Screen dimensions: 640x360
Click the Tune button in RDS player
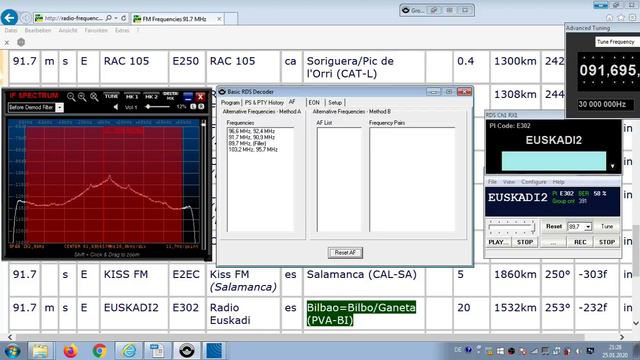607,226
